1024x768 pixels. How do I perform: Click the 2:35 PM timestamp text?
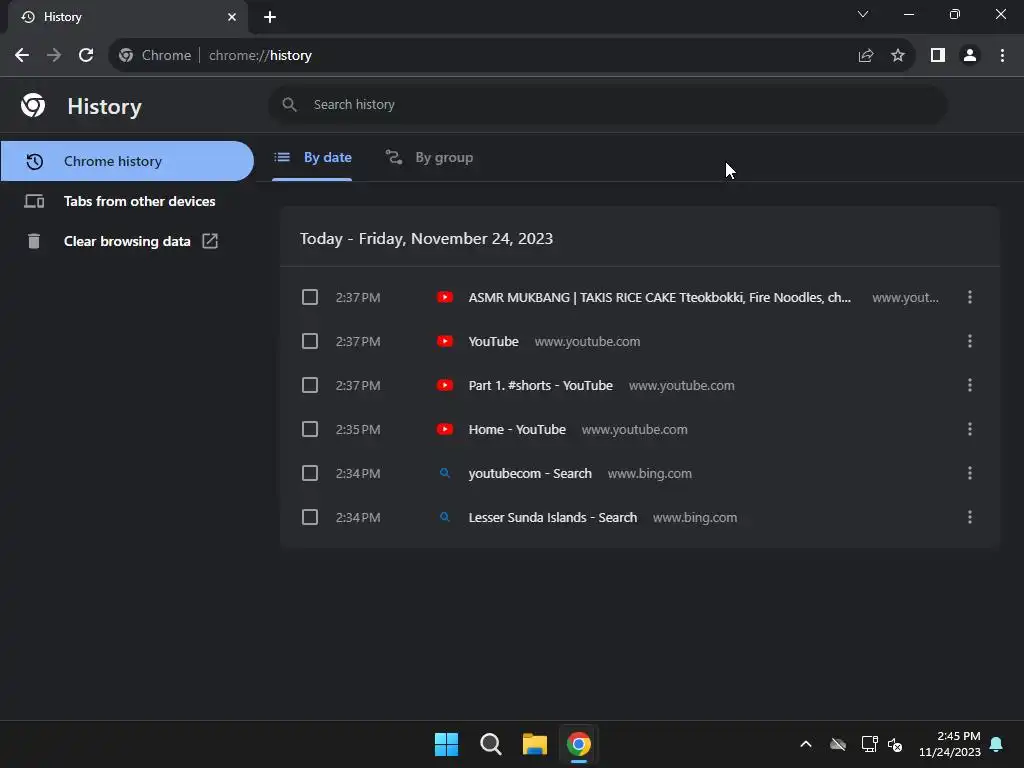pos(358,430)
